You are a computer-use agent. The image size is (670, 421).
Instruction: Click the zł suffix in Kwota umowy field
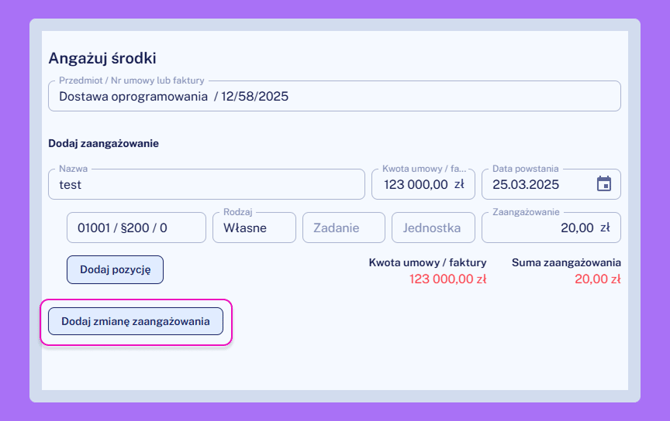(459, 185)
